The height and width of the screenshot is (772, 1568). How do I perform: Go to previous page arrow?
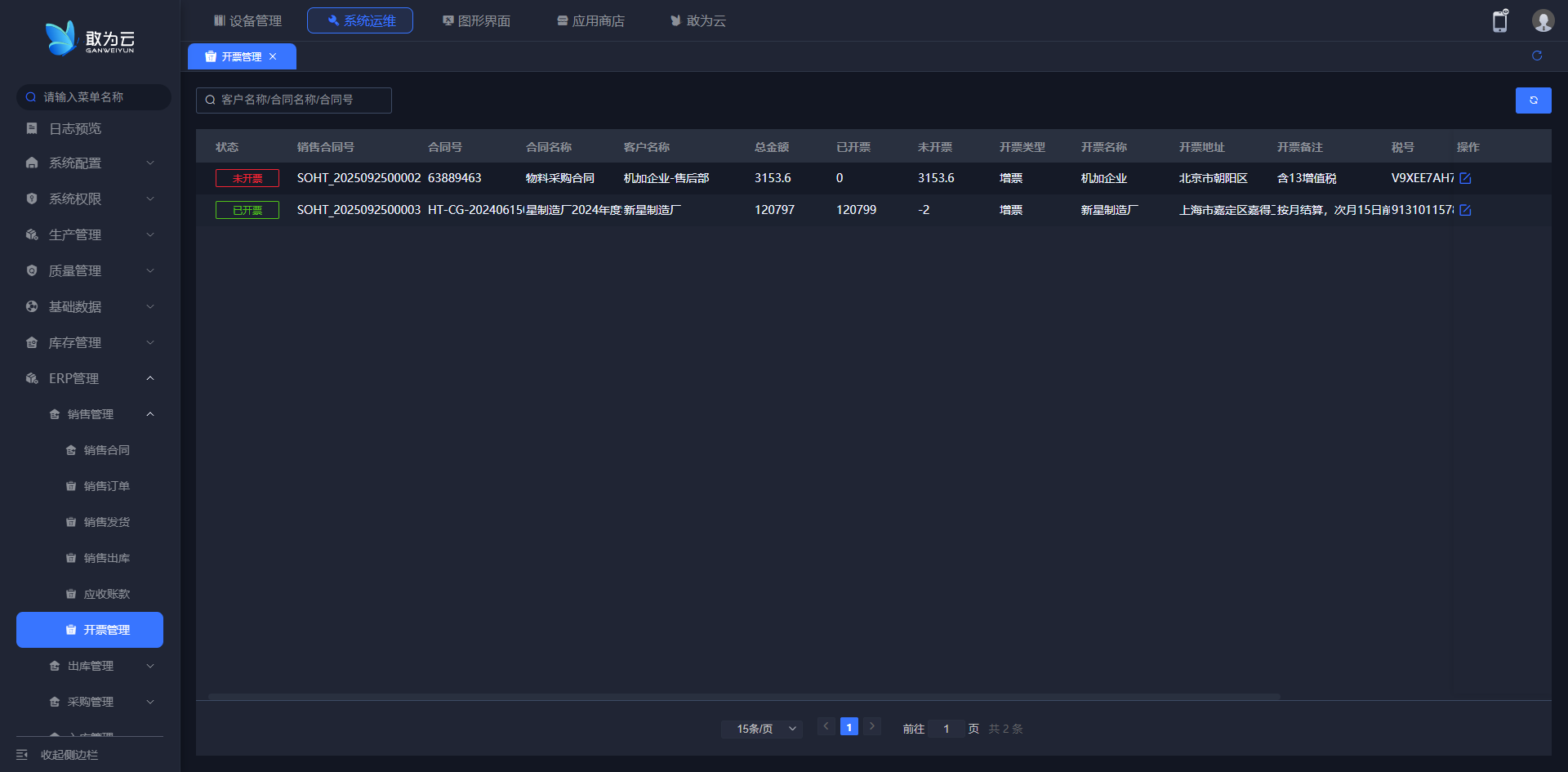point(826,726)
